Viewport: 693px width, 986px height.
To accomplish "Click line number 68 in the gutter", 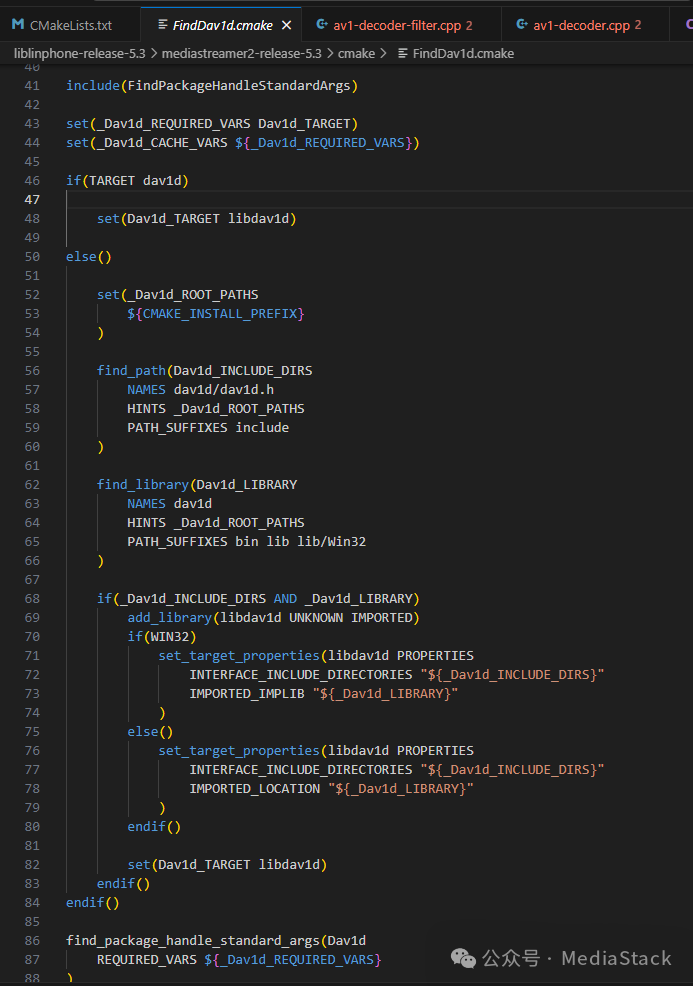I will [32, 598].
